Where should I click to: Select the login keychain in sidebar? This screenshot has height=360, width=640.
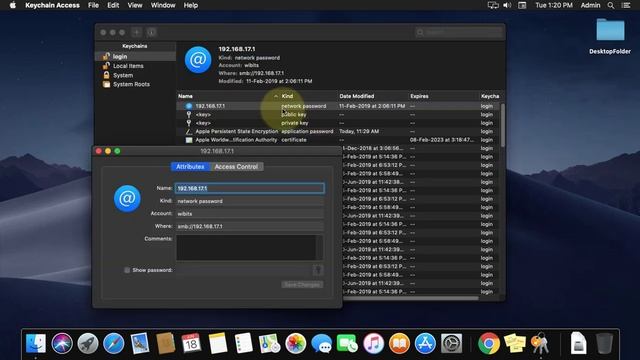135,56
